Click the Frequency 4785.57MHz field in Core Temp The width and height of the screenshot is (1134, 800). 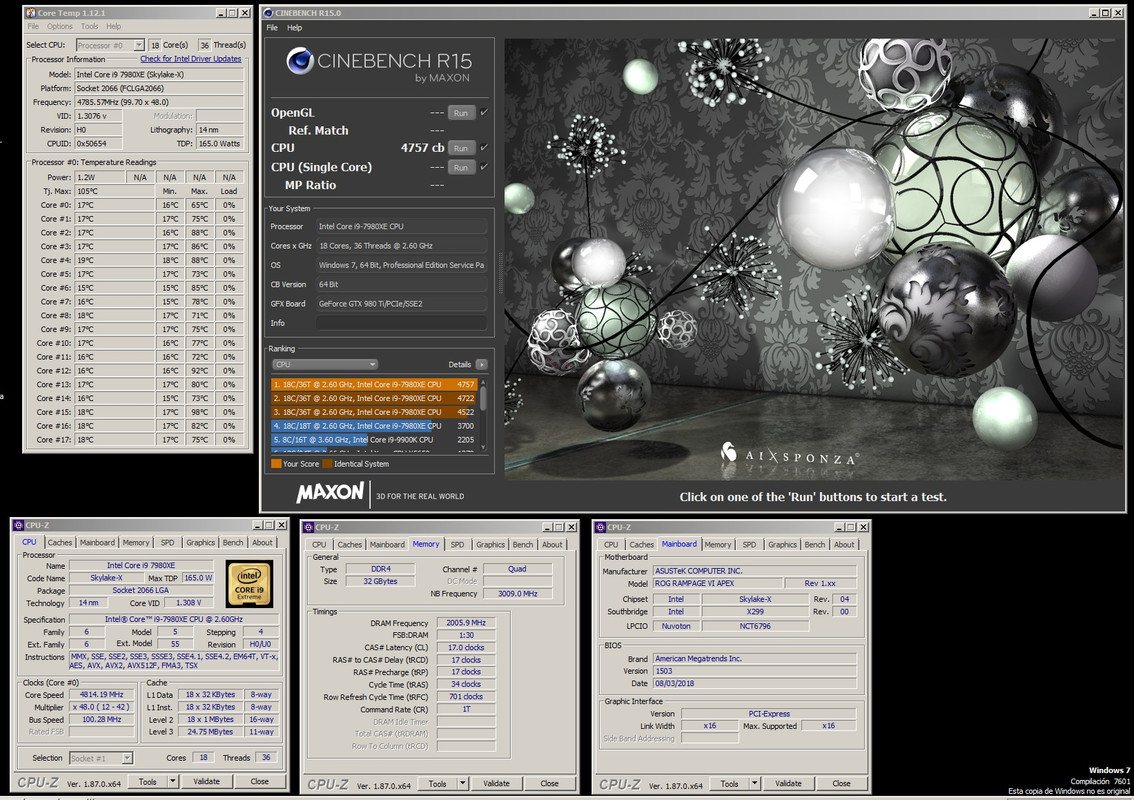(x=159, y=102)
